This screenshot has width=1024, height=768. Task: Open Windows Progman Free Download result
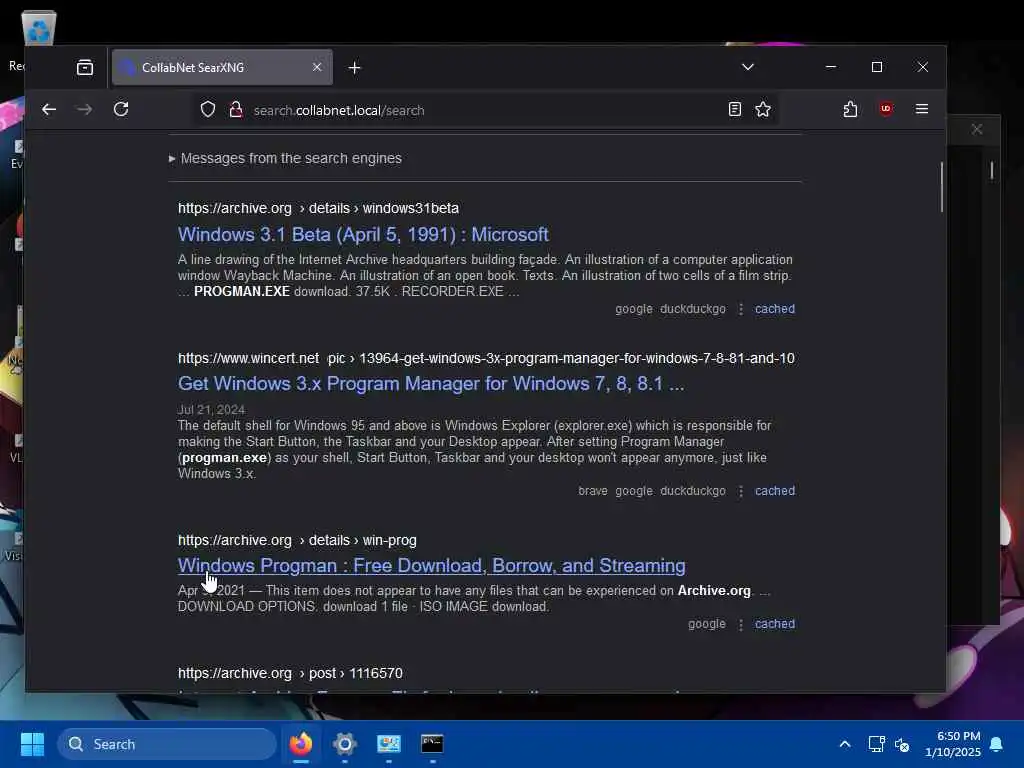[432, 566]
